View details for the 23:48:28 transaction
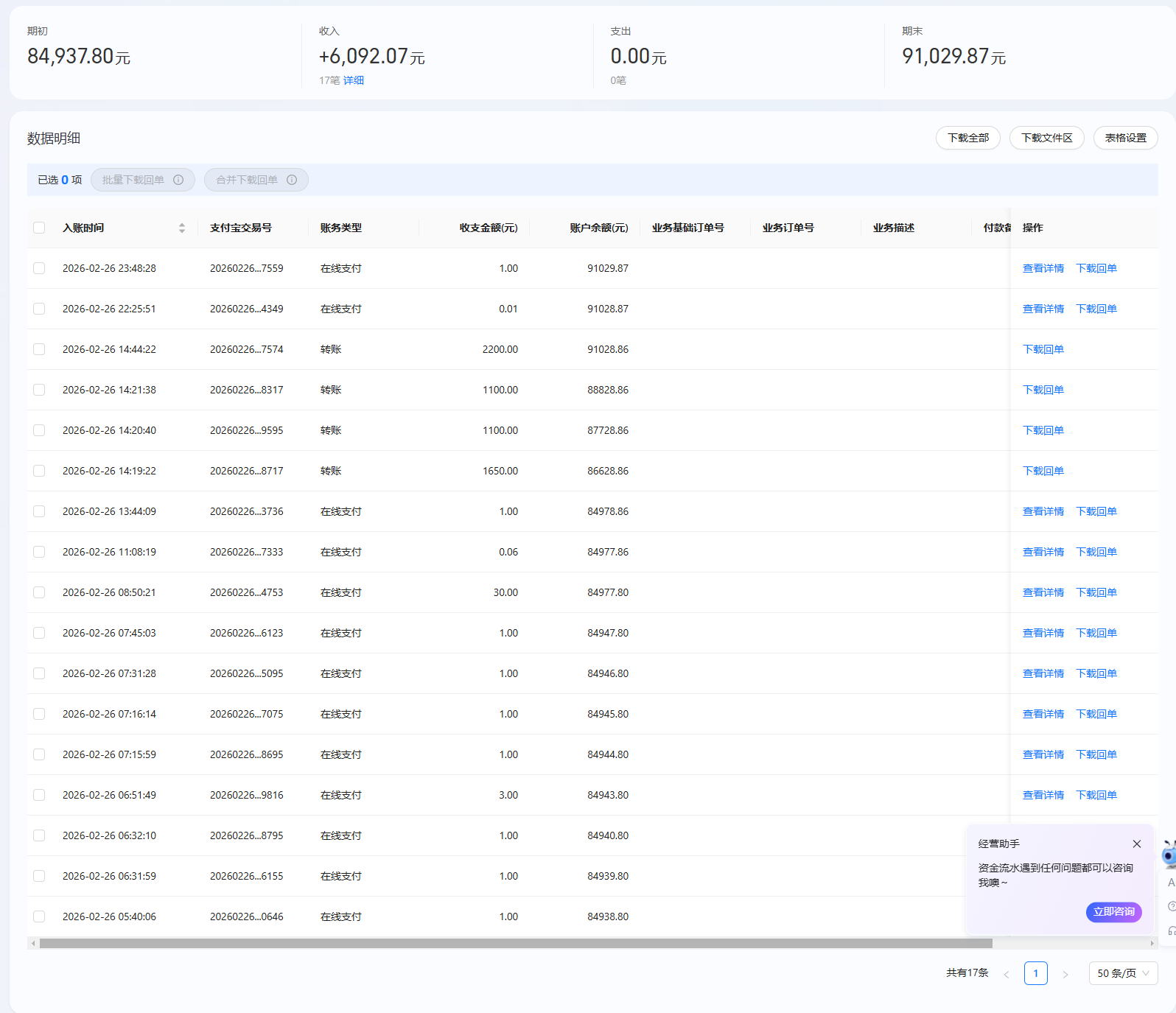1176x1013 pixels. point(1043,268)
